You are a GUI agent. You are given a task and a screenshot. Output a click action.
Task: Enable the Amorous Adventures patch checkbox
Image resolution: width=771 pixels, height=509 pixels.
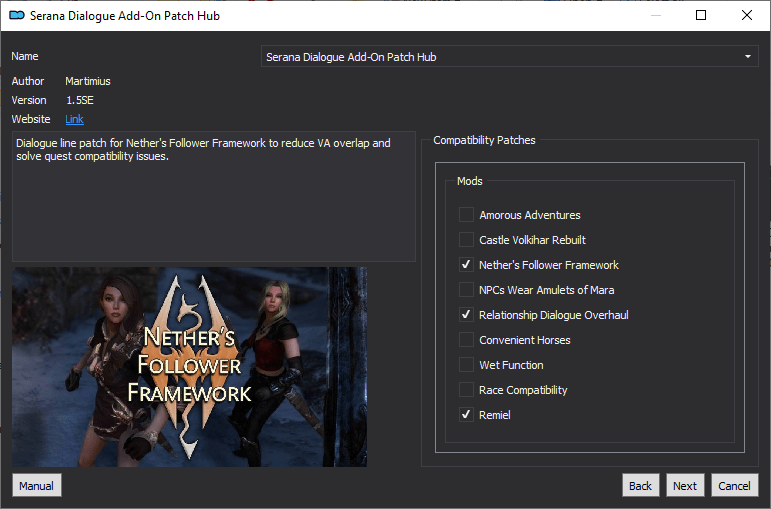[x=466, y=215]
